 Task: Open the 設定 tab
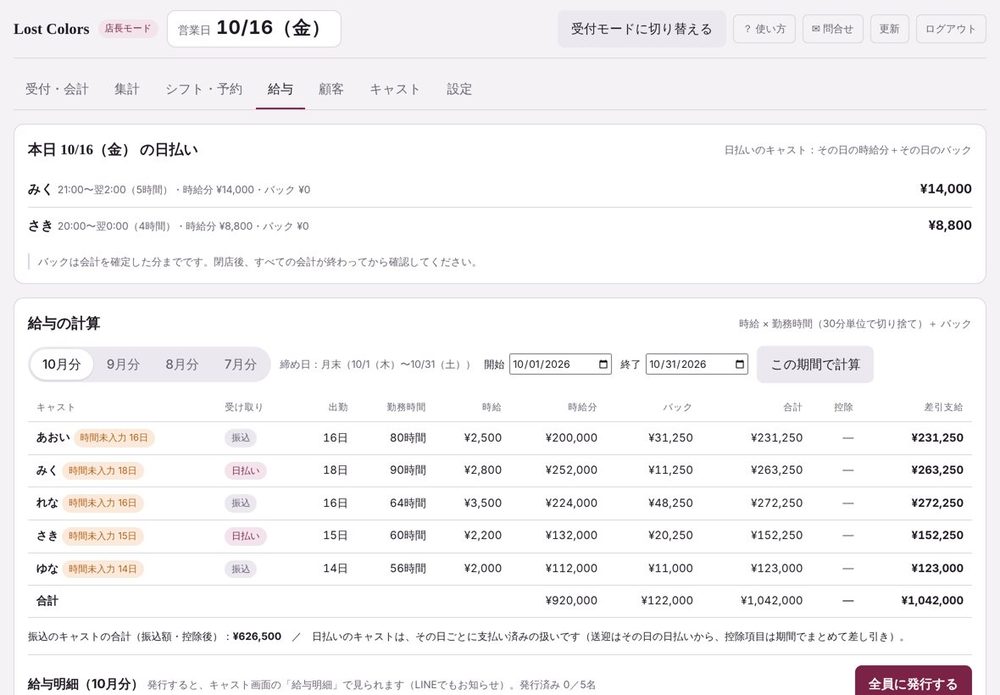459,89
